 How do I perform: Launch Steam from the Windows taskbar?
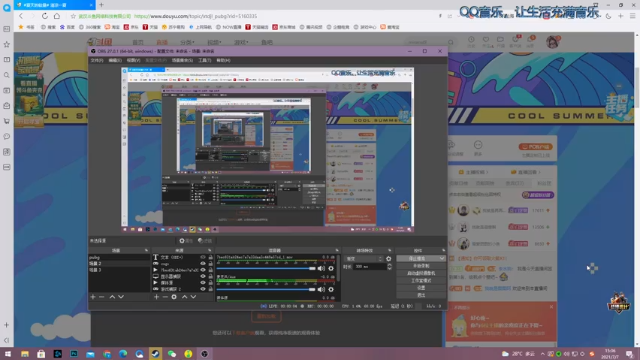[155, 354]
